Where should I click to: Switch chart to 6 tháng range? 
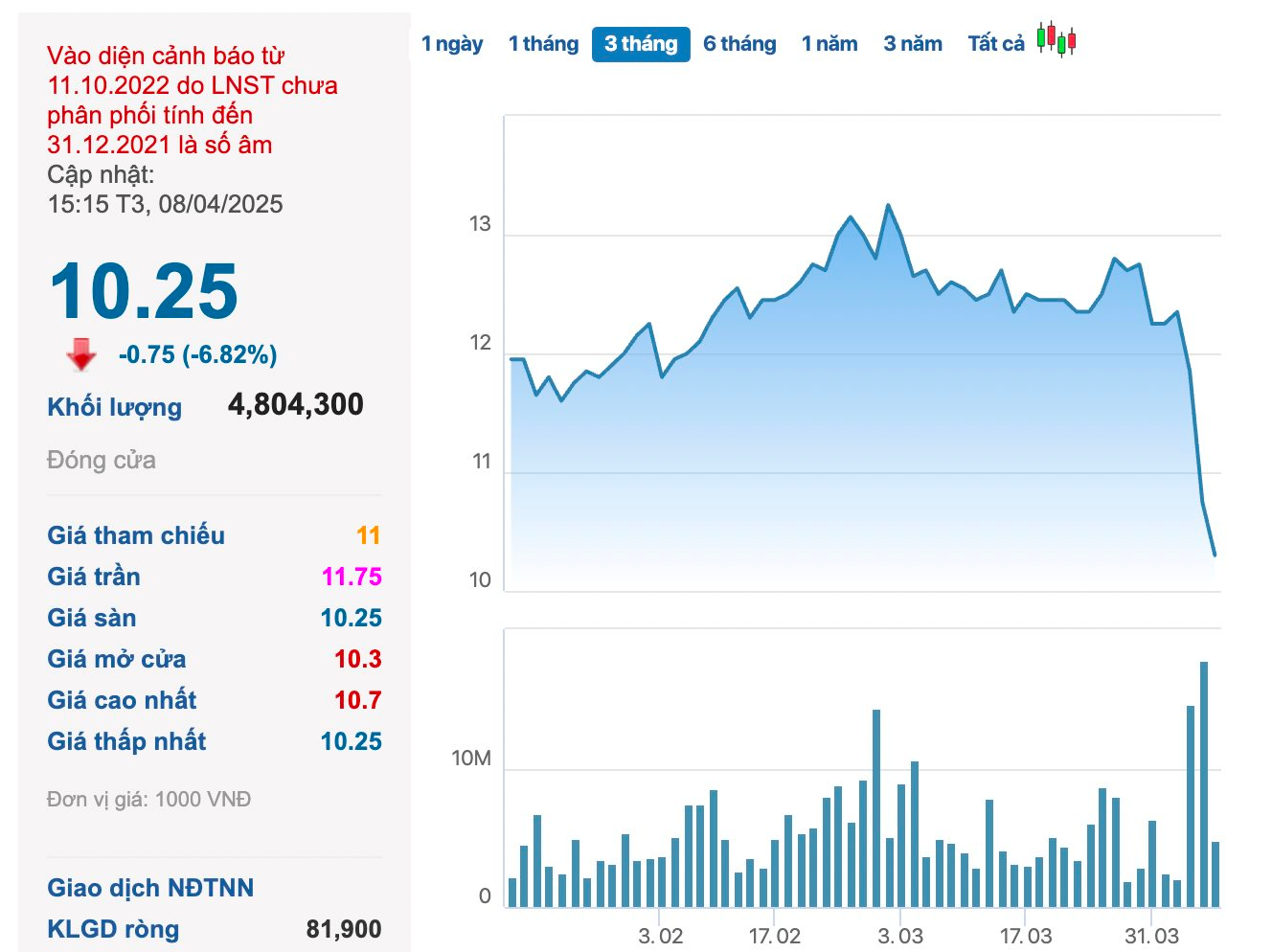click(739, 44)
